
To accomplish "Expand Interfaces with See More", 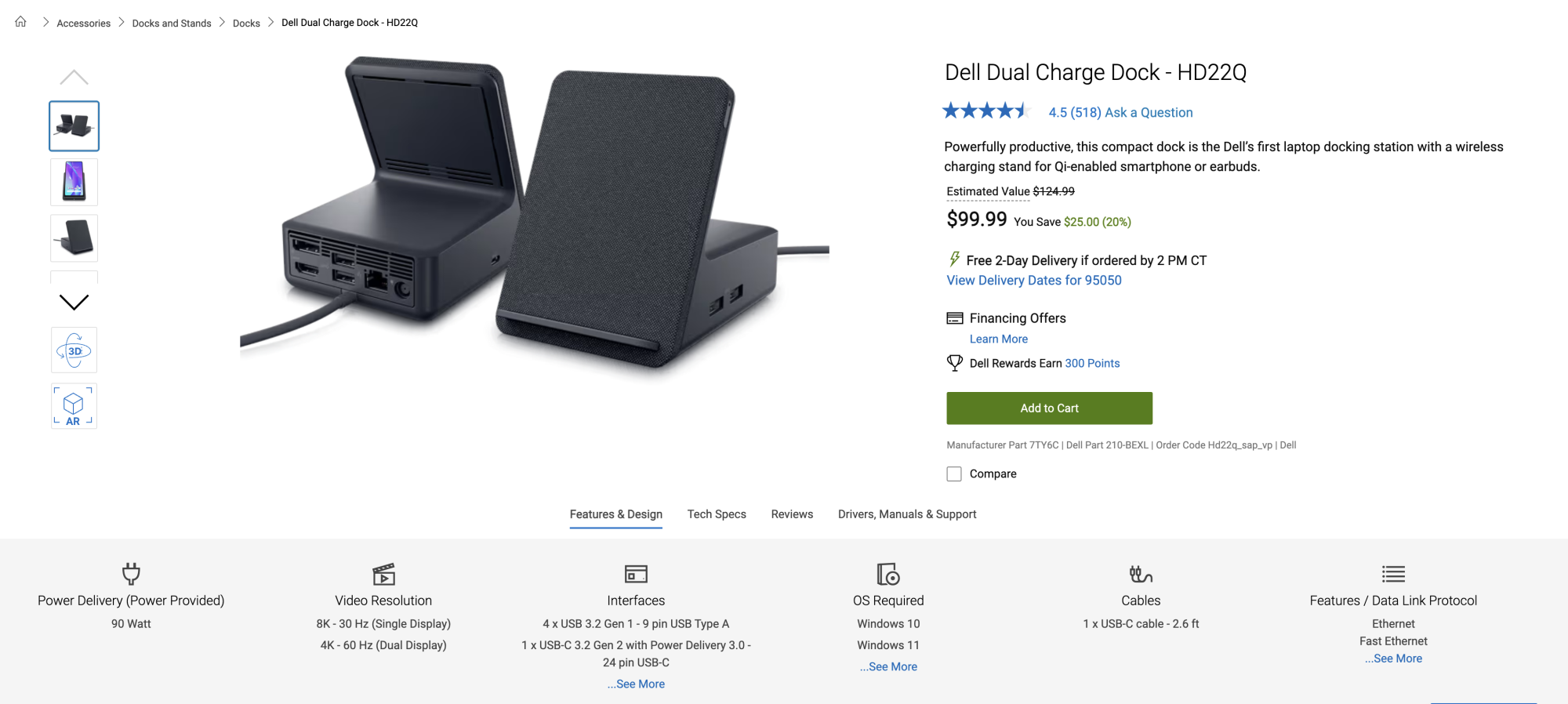I will pos(636,684).
